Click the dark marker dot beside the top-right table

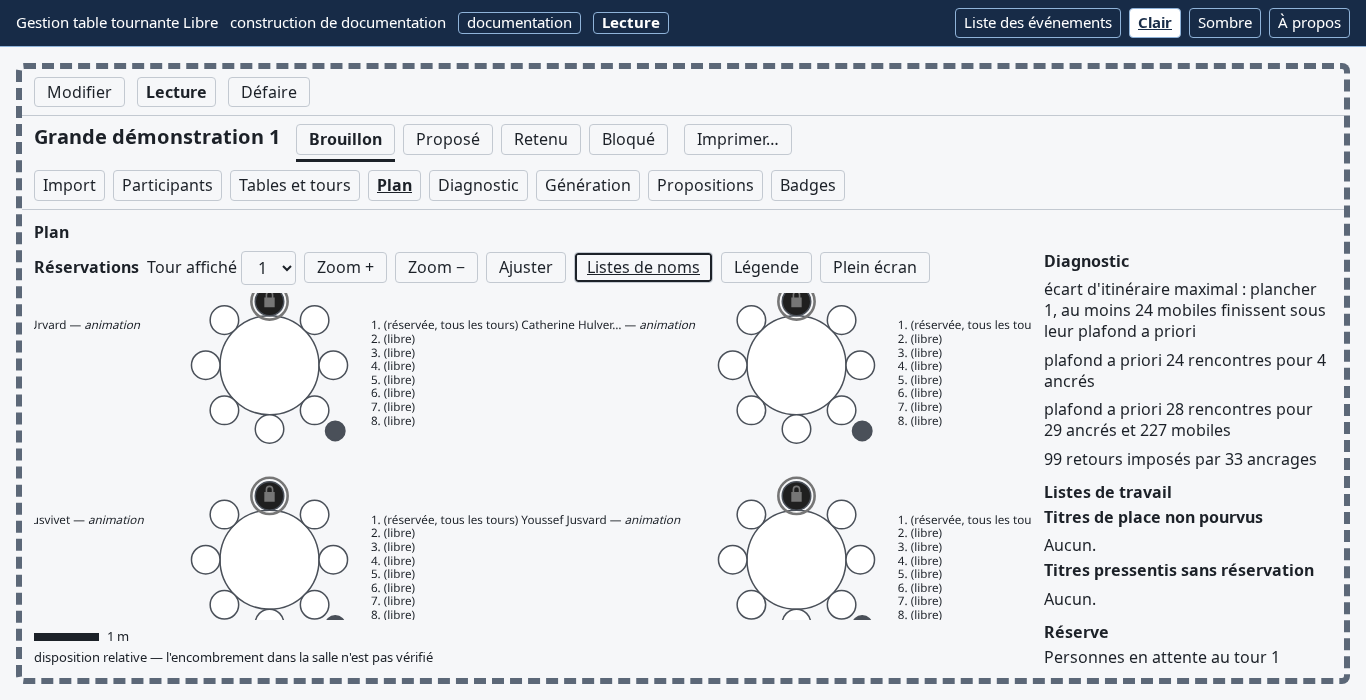pos(862,431)
